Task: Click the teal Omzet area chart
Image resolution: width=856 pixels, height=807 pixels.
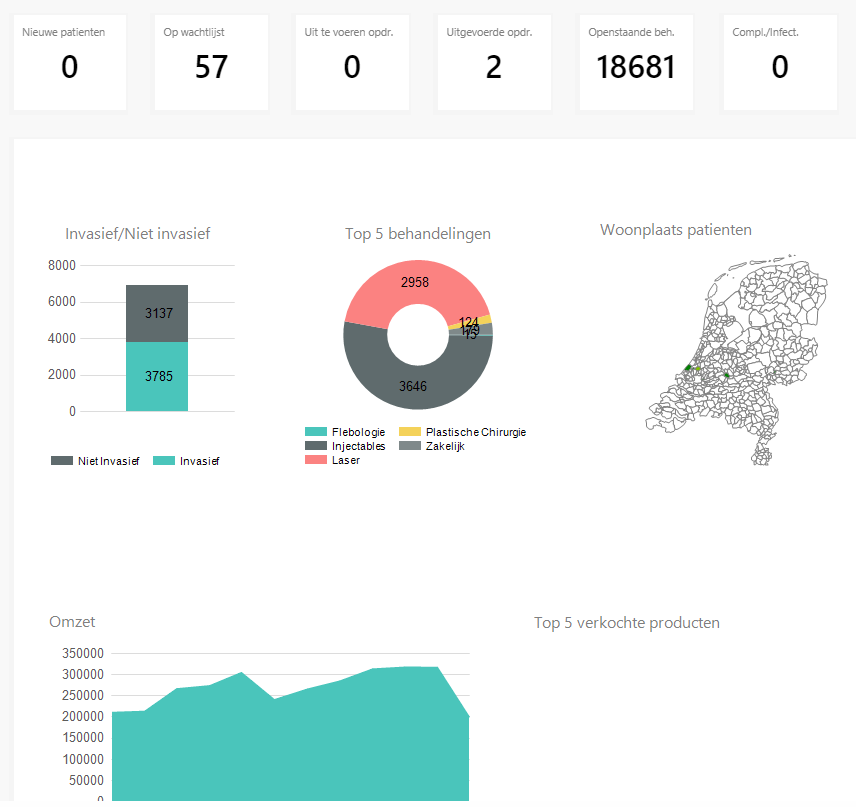Action: coord(290,750)
